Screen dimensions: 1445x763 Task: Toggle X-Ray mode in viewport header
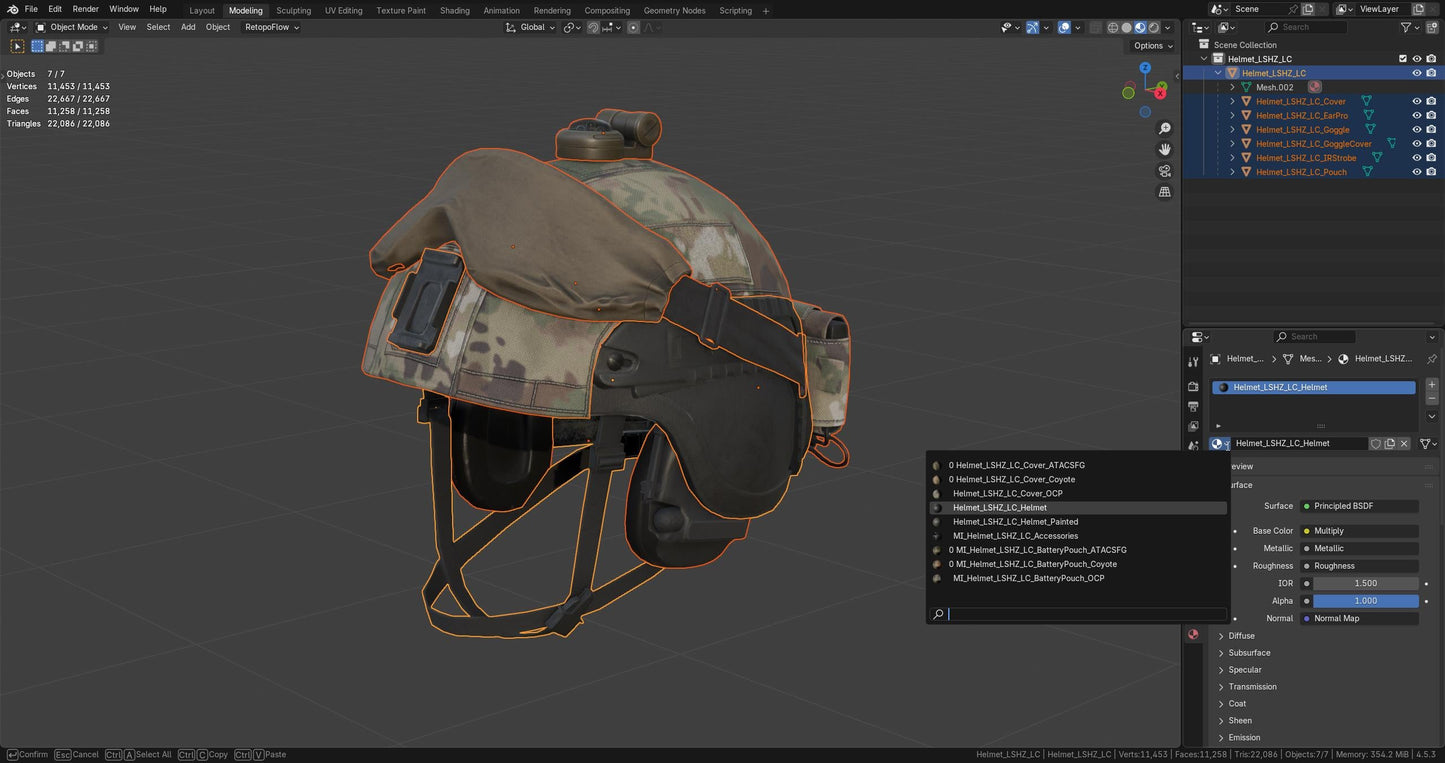[1095, 27]
